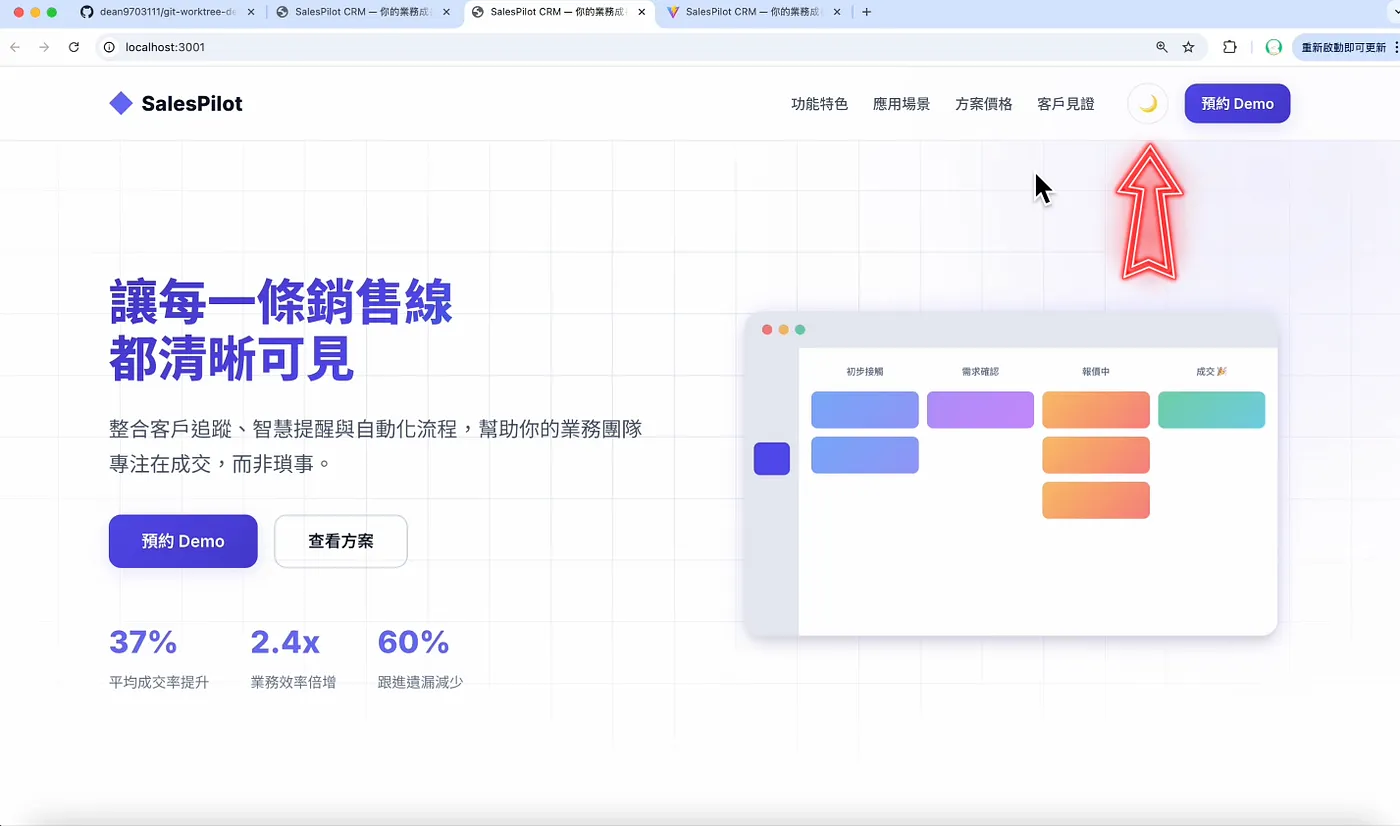This screenshot has width=1400, height=826.
Task: Select the active third SalesPilot CRM tab
Action: tap(558, 12)
